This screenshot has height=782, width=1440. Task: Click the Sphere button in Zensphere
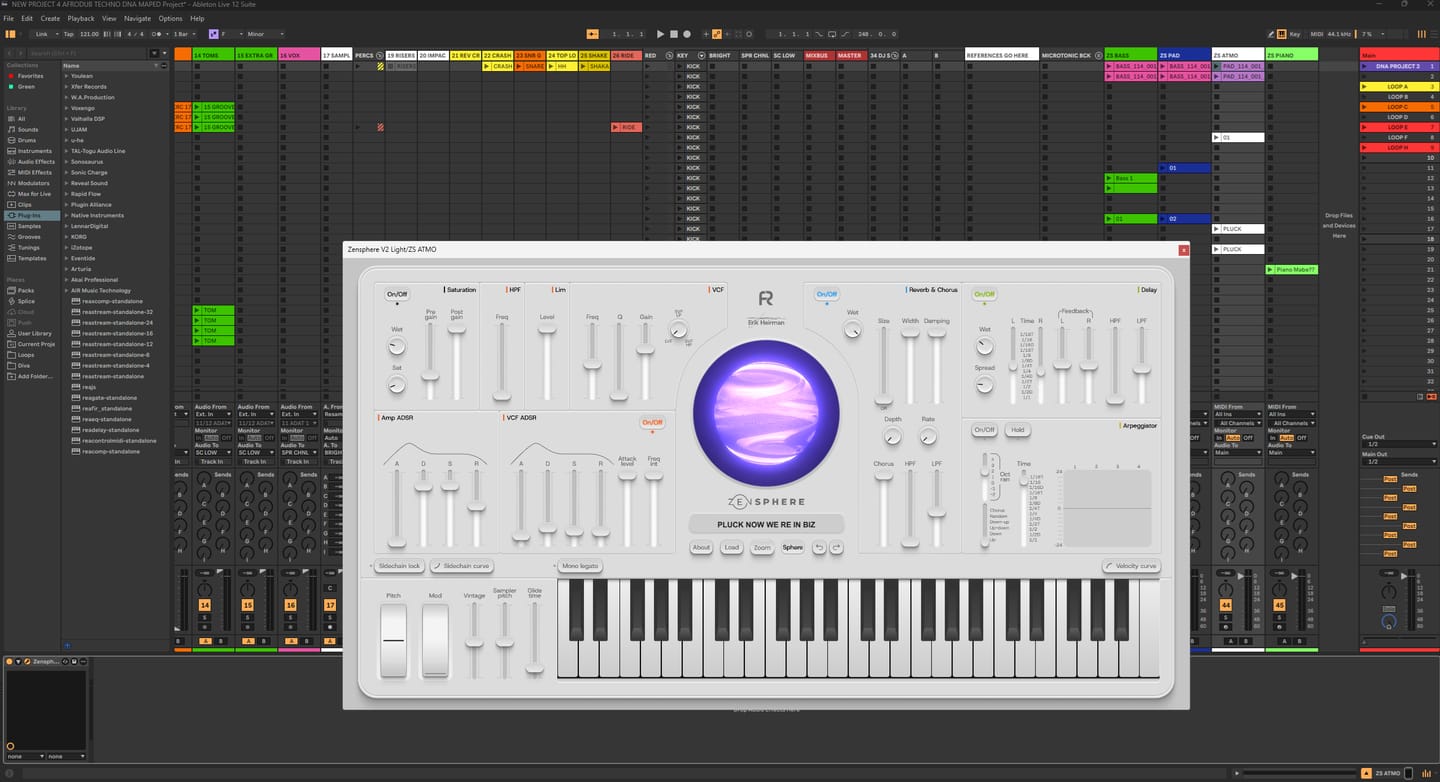793,547
